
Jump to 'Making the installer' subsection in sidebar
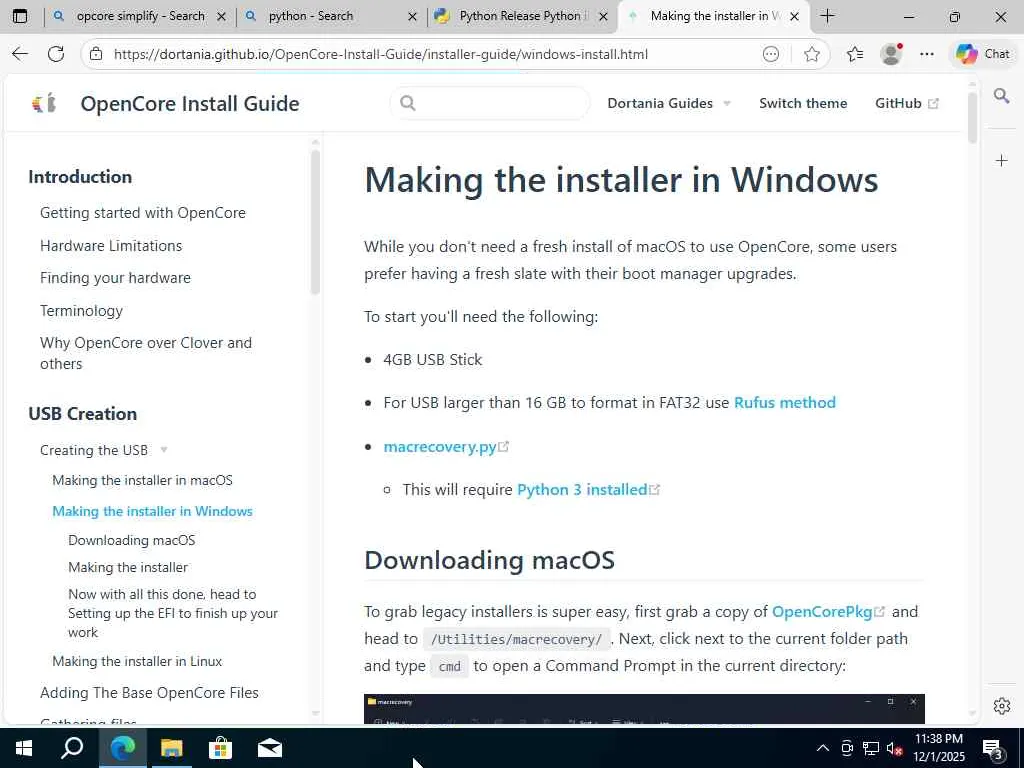[128, 568]
